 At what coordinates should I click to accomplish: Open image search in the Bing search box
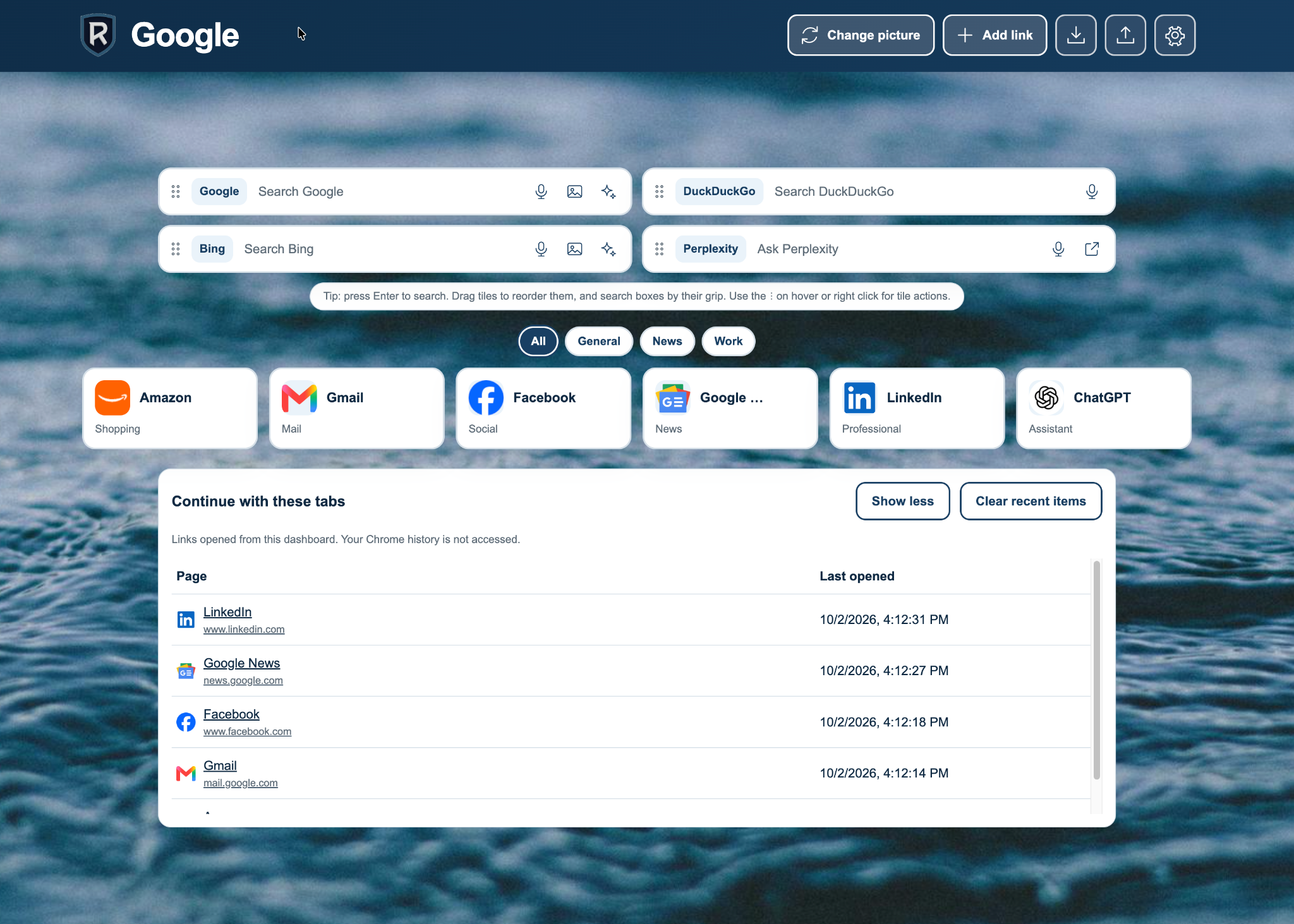click(x=574, y=249)
